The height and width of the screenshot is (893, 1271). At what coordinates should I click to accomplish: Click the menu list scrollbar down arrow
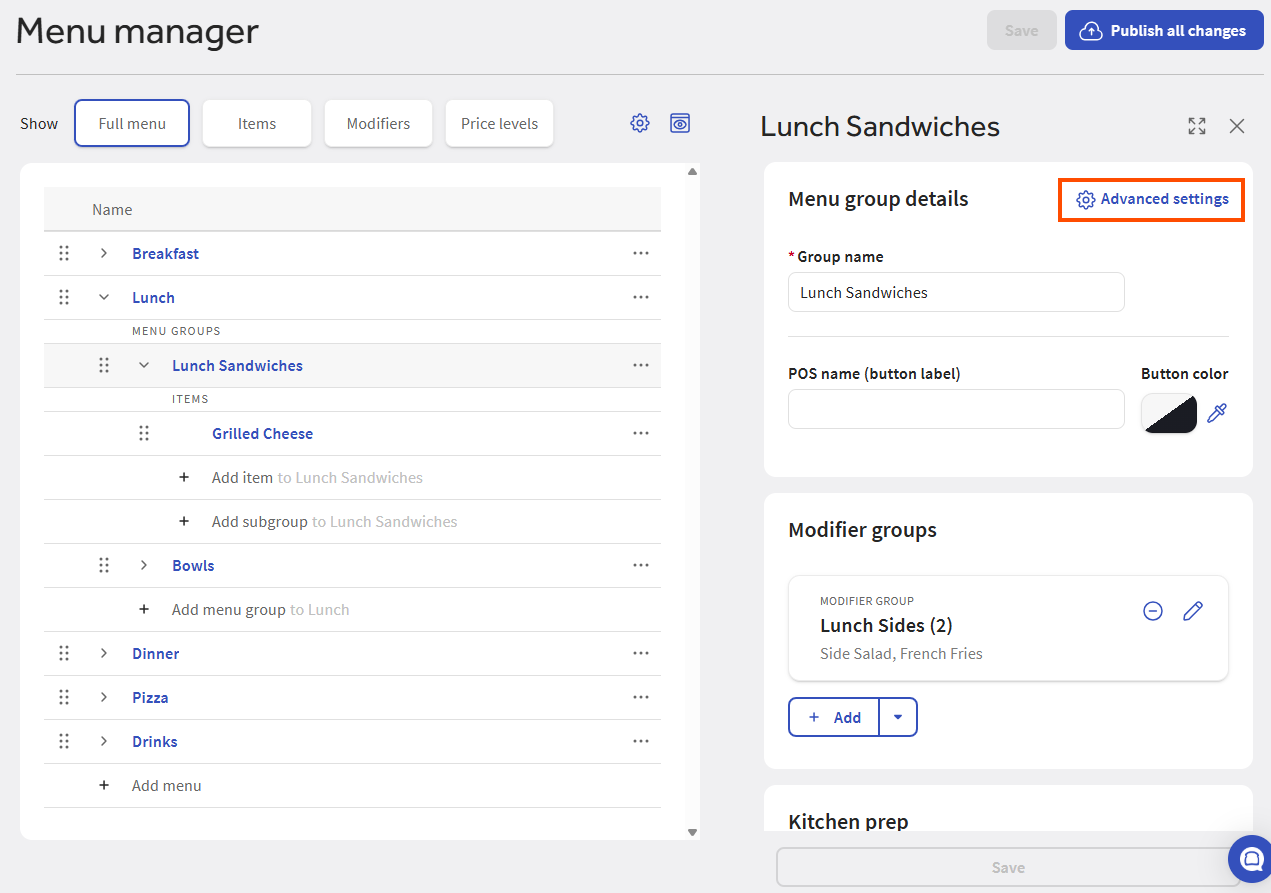tap(692, 831)
